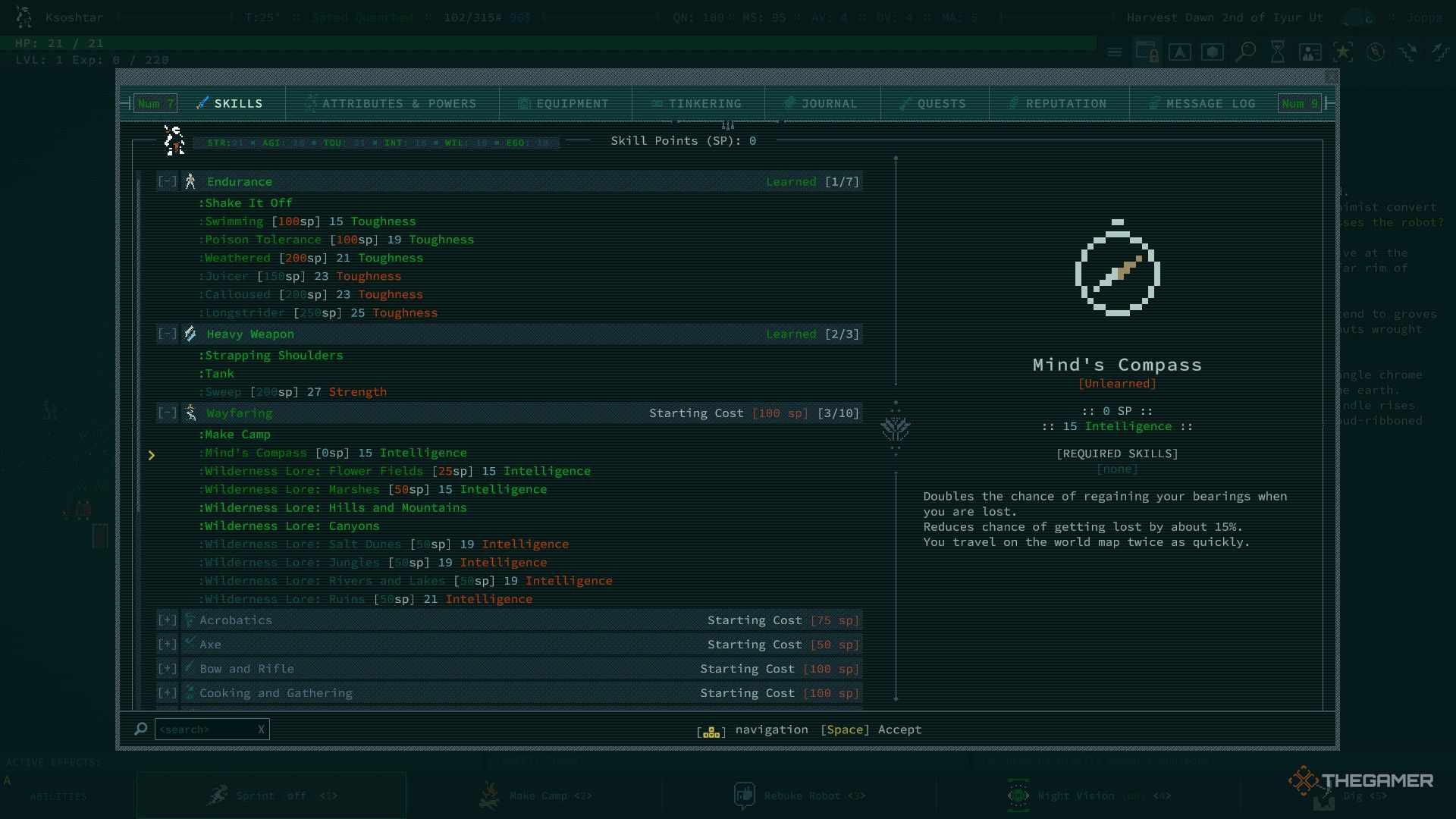
Task: Switch to the Journal tab
Action: coord(822,103)
